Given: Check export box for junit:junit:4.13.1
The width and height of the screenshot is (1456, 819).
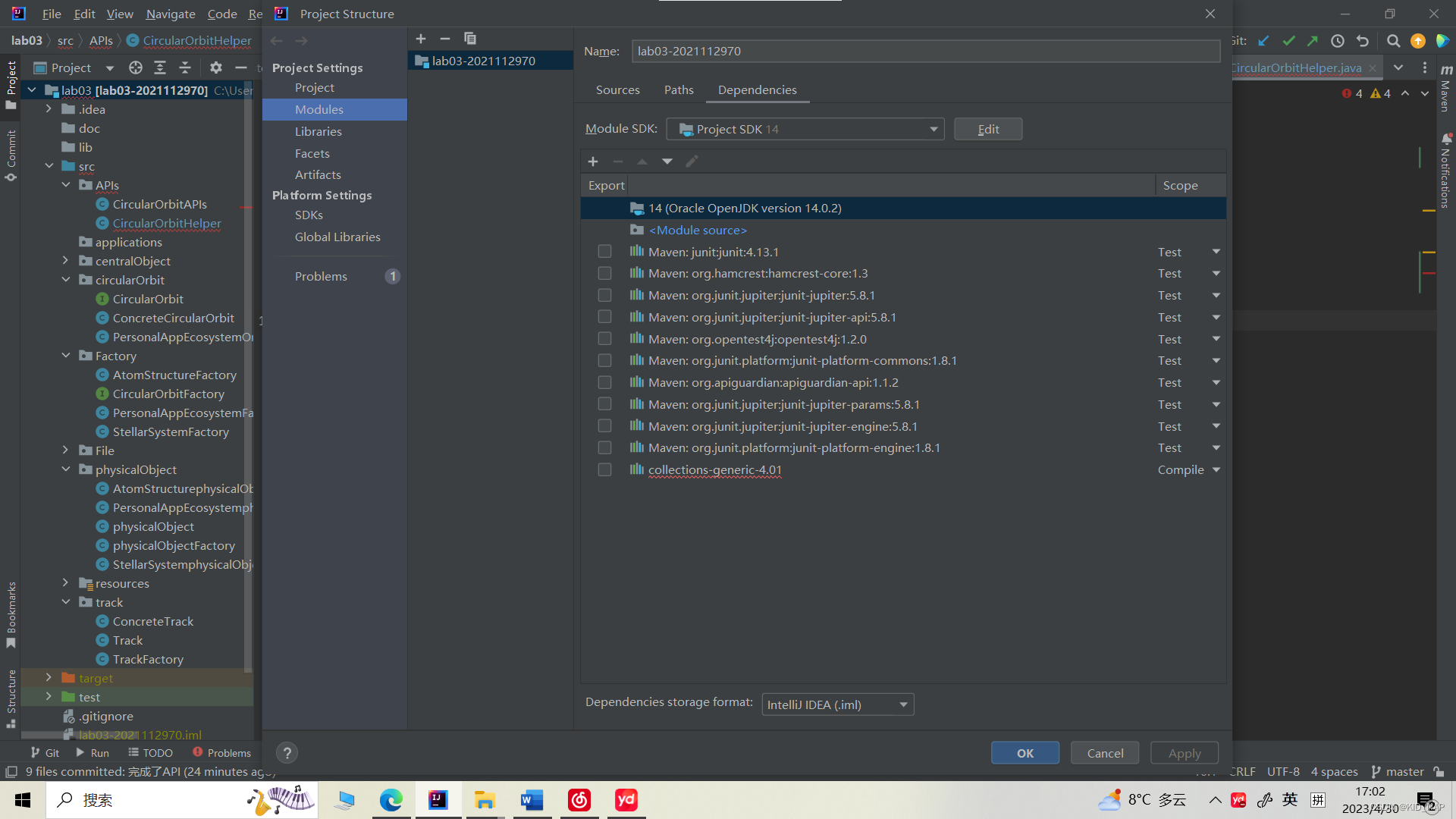Looking at the screenshot, I should [x=604, y=252].
